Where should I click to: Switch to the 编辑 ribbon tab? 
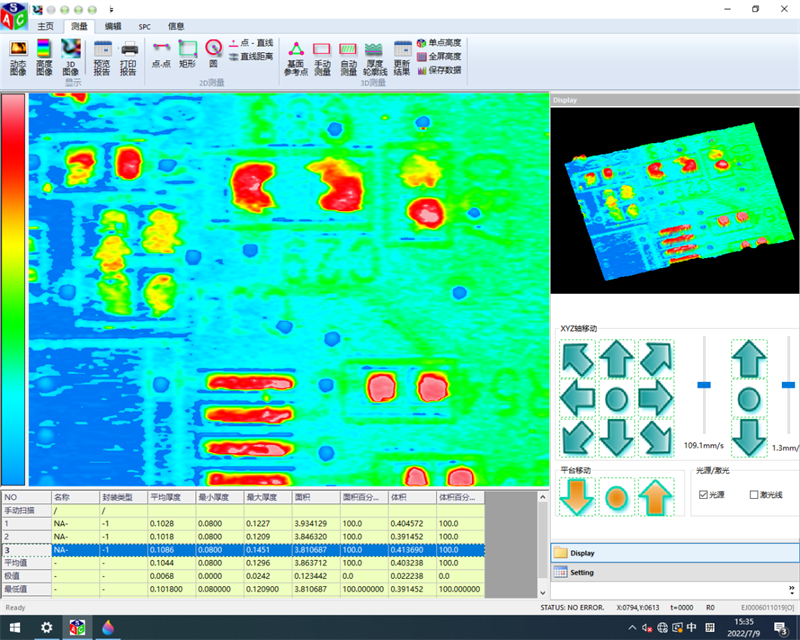tap(113, 26)
